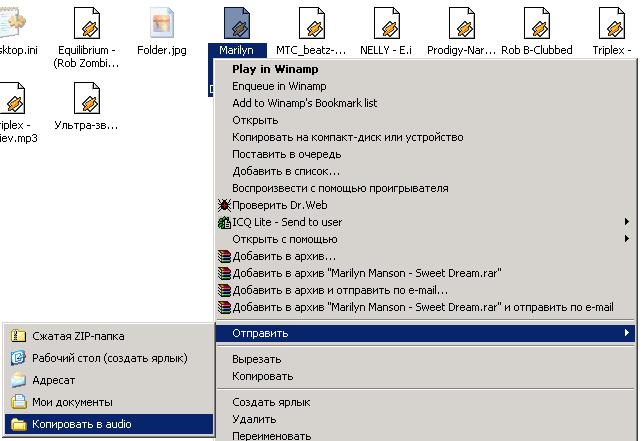
Task: Send to Сжатая ZIP-папка
Action: [109, 336]
